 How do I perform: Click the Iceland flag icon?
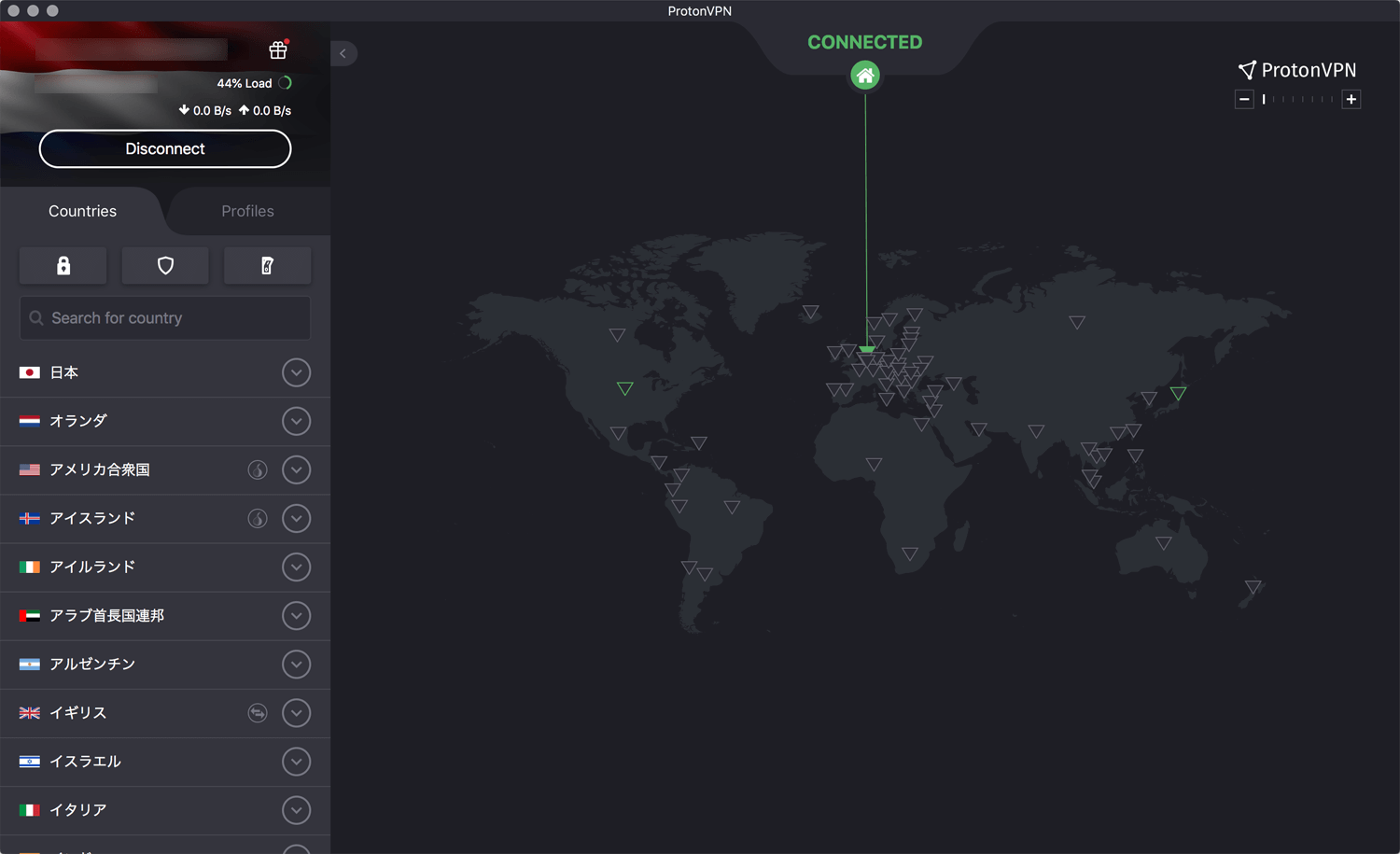[30, 518]
